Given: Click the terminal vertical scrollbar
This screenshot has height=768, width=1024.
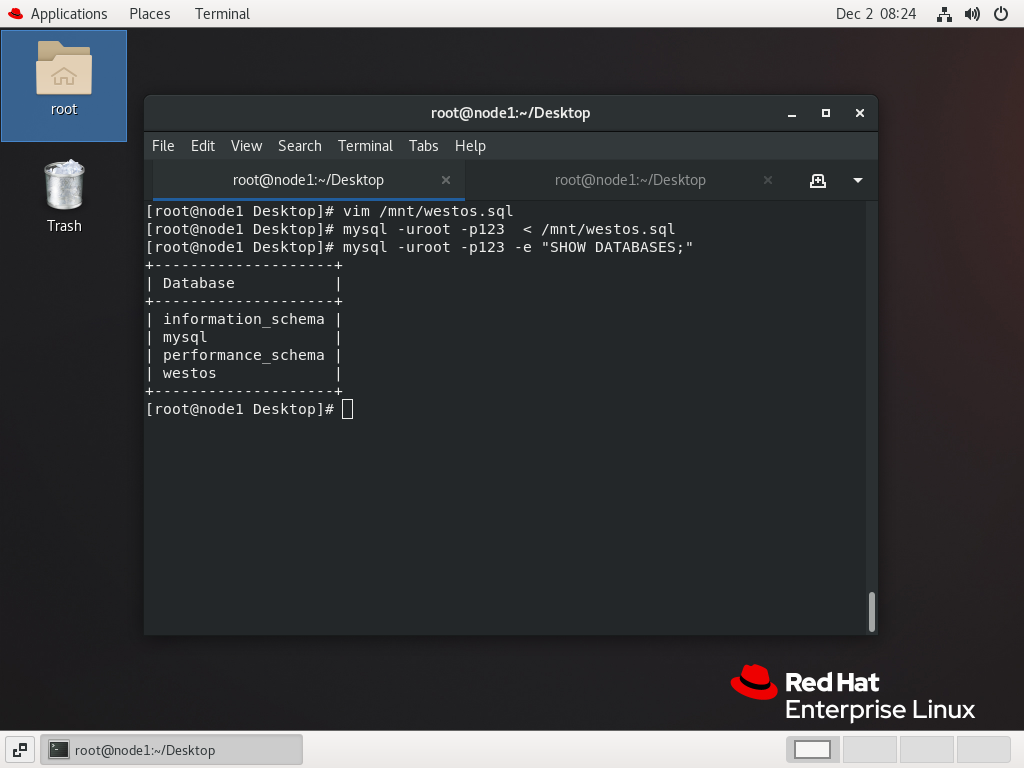Looking at the screenshot, I should 871,612.
